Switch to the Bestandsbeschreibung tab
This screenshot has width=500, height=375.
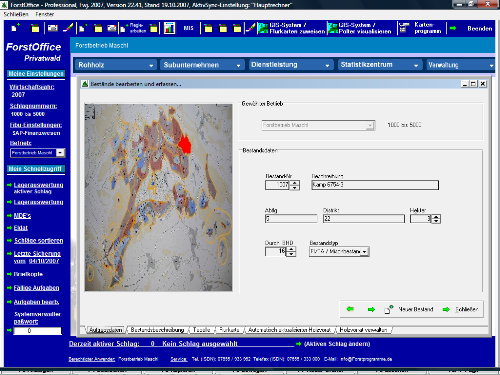click(157, 330)
